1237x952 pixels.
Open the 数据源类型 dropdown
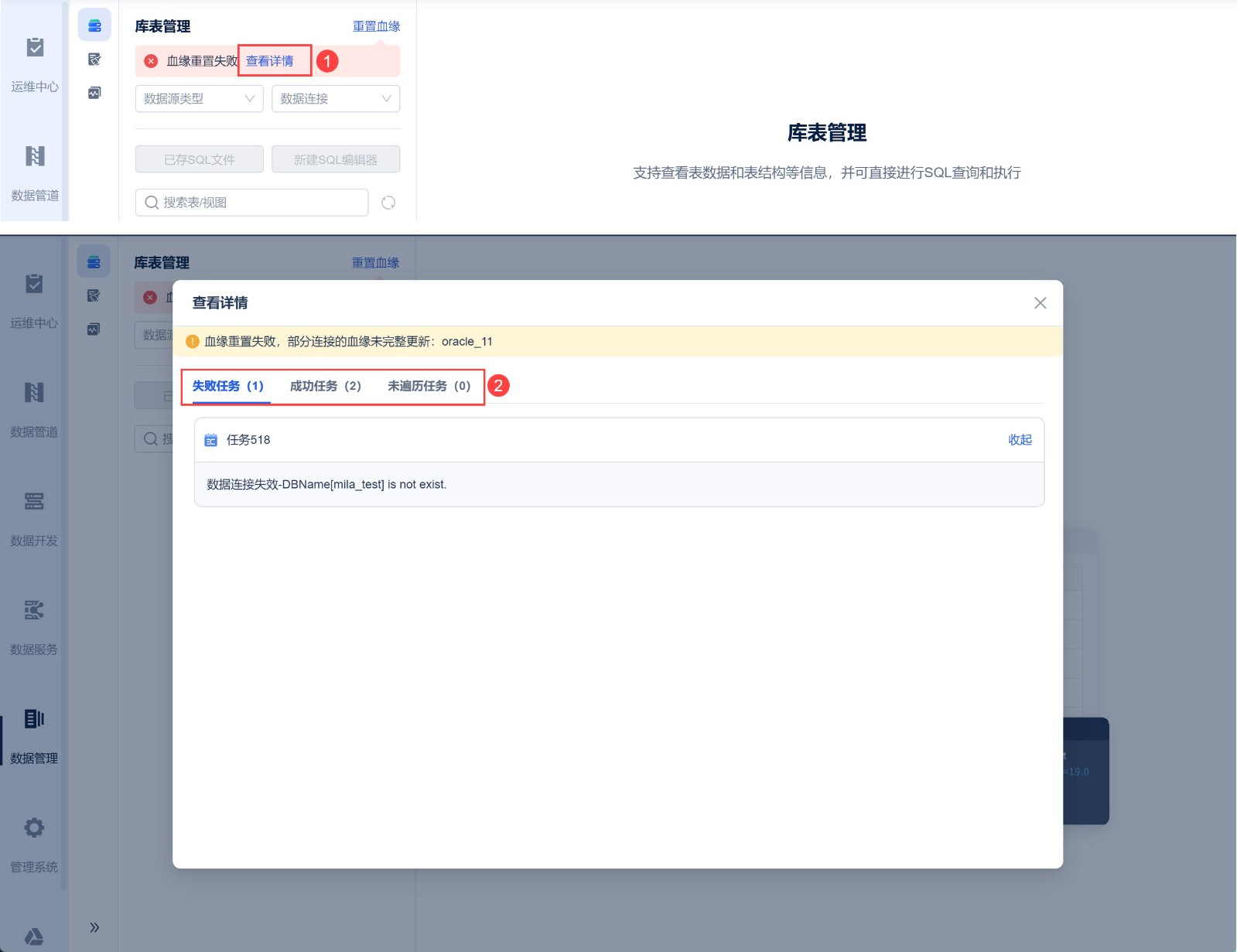[200, 99]
